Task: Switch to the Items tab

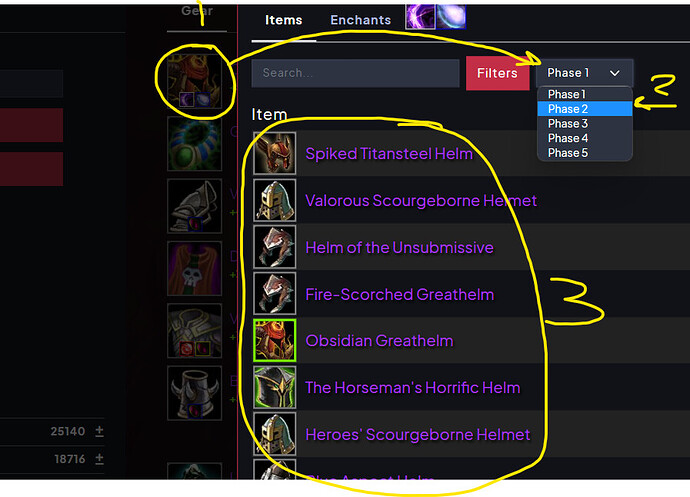Action: click(283, 20)
